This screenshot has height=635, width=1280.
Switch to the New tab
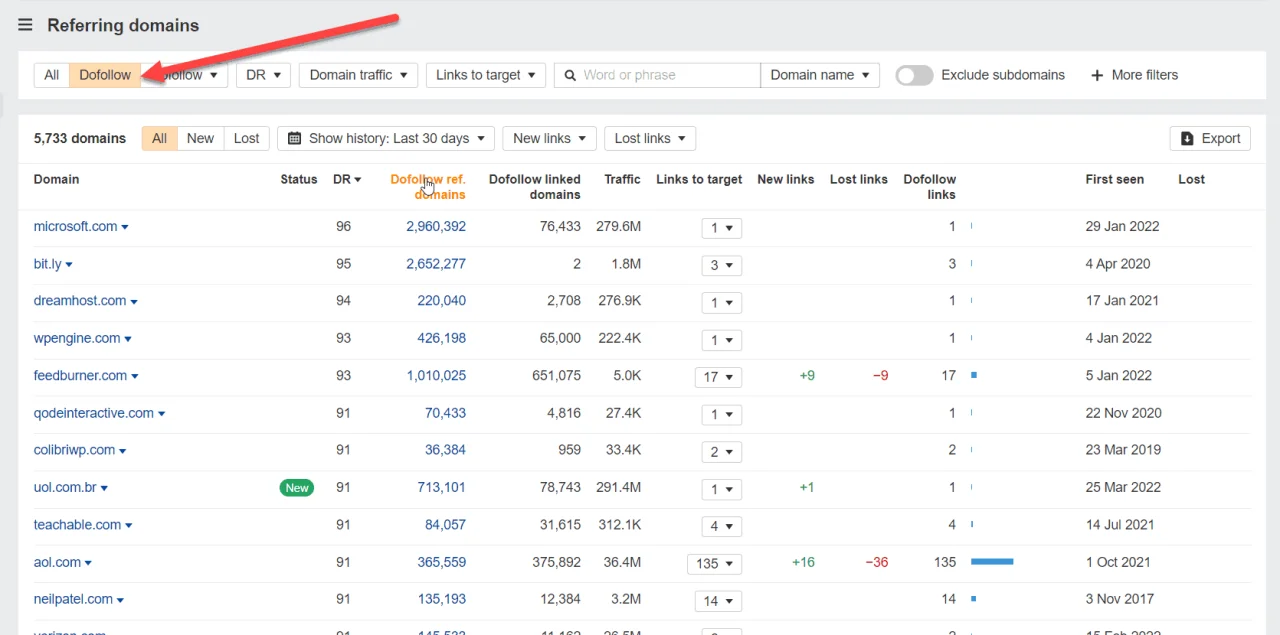200,138
